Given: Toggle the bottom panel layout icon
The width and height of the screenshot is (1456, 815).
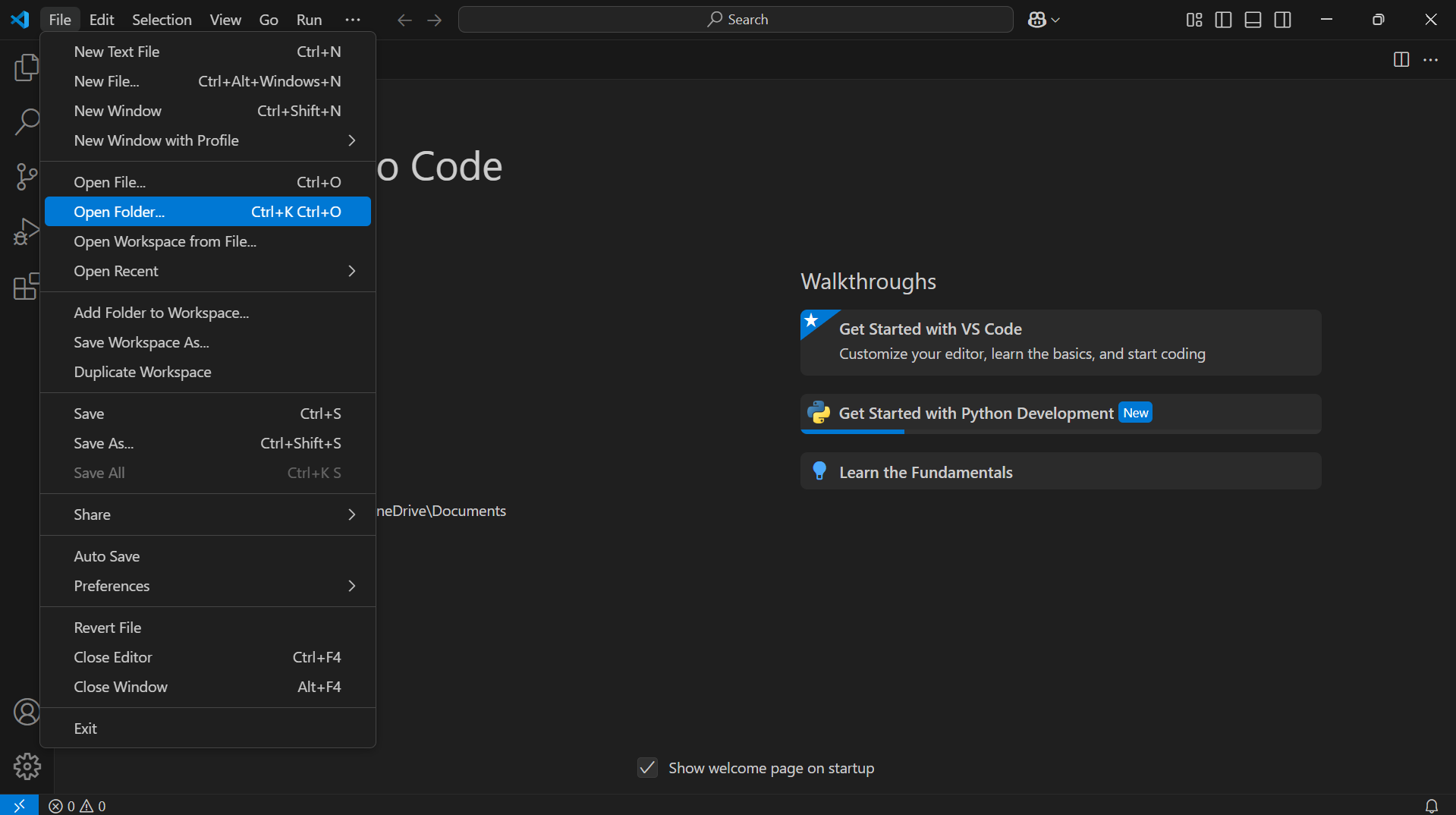Looking at the screenshot, I should click(1252, 20).
